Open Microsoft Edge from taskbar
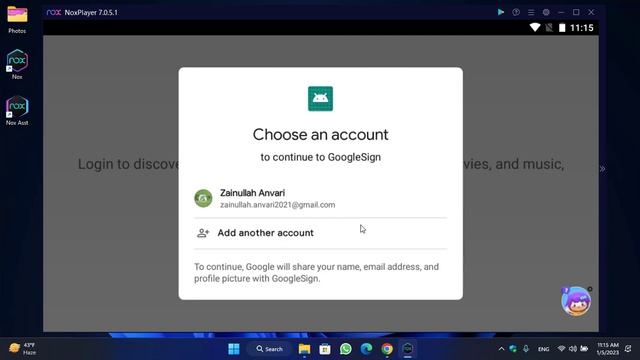This screenshot has width=640, height=360. point(367,349)
